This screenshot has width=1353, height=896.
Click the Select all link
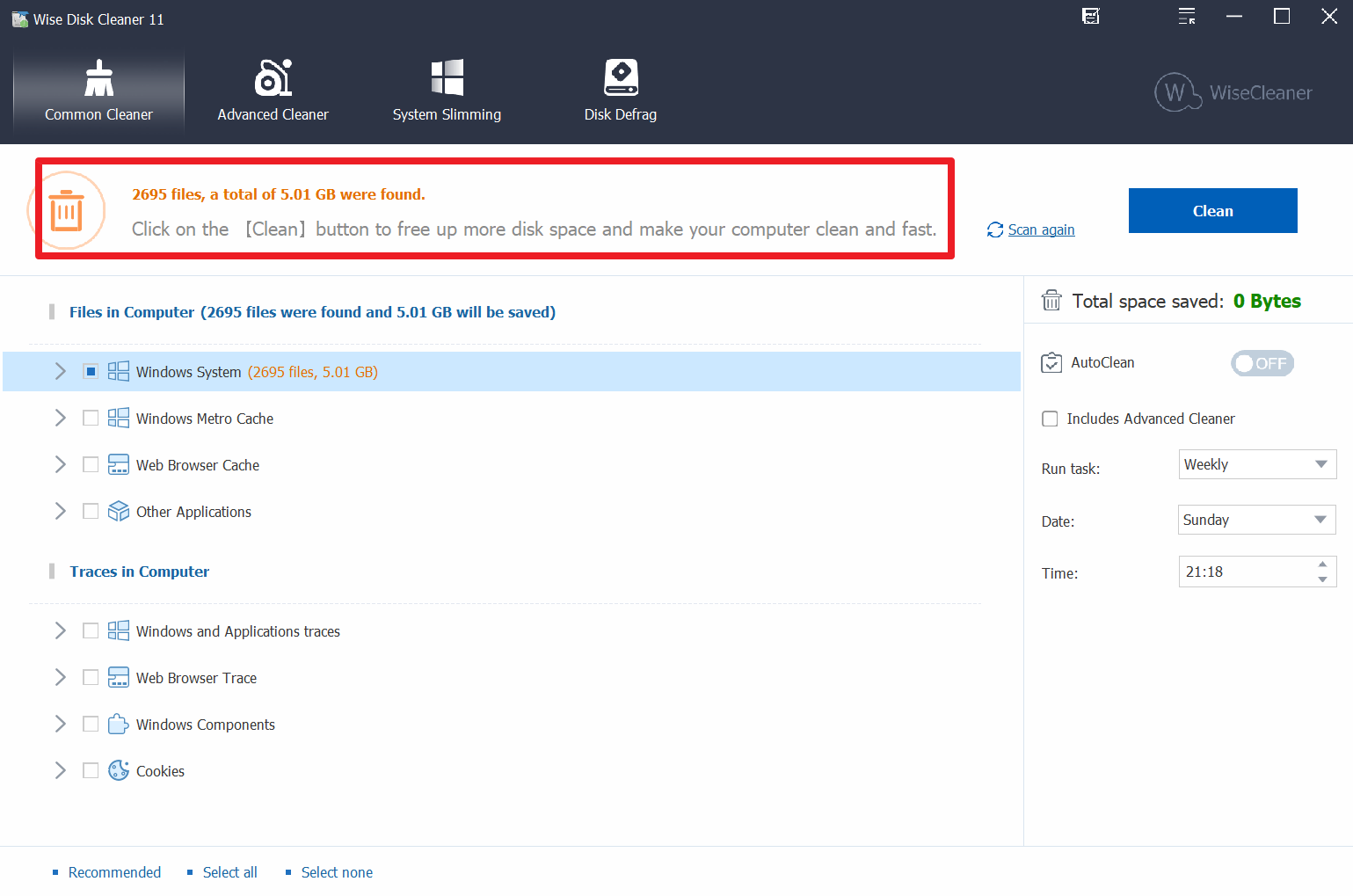click(230, 872)
